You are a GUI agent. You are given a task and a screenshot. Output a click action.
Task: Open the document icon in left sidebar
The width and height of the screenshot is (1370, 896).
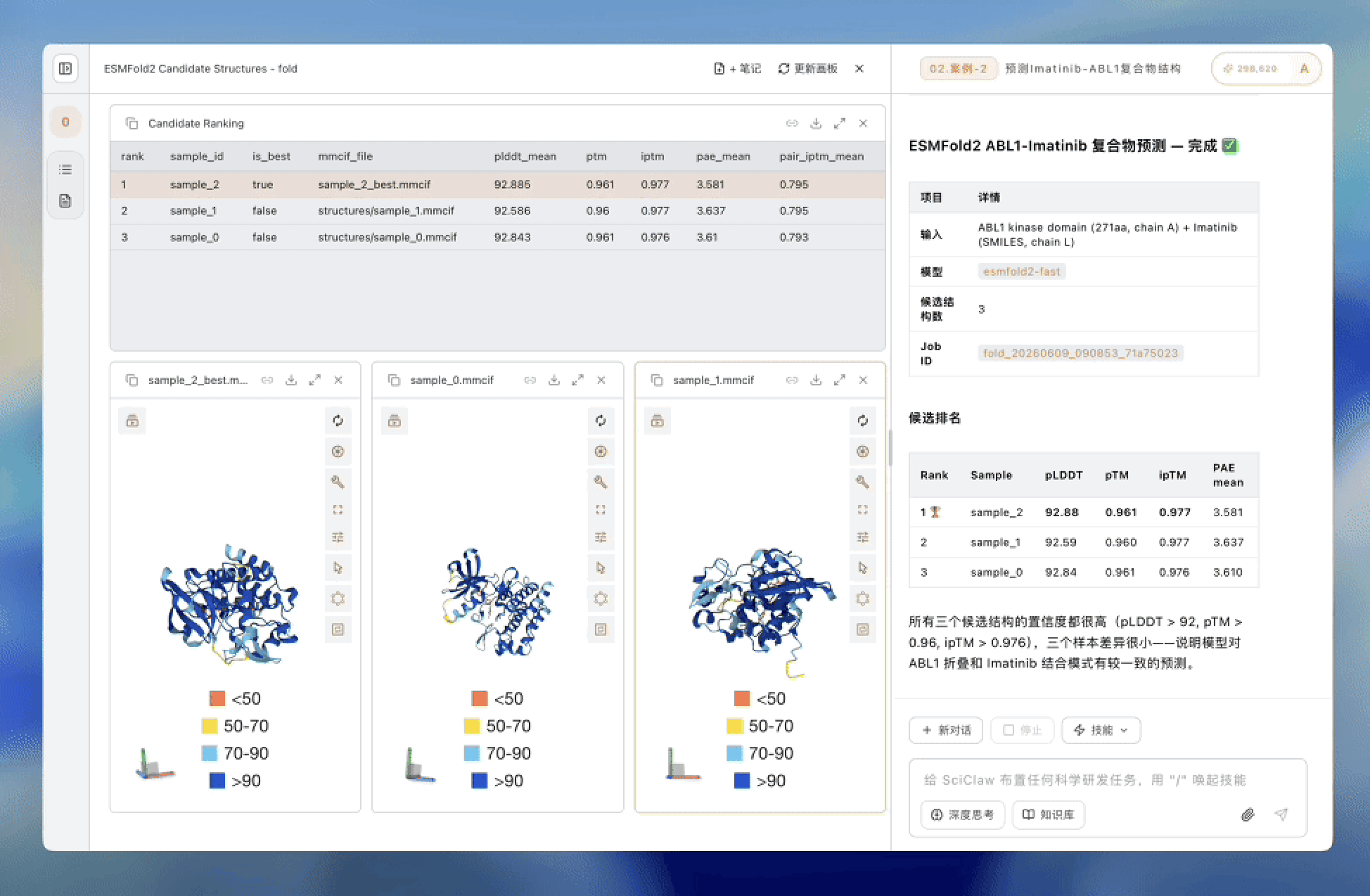point(65,201)
